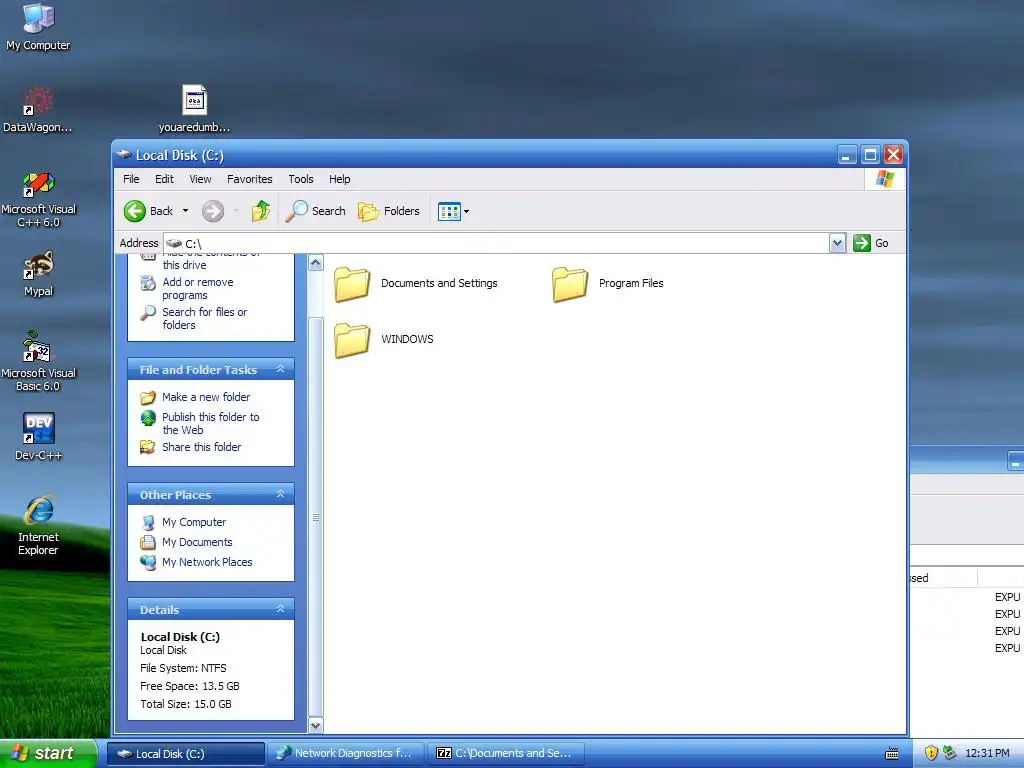This screenshot has width=1024, height=768.
Task: Collapse the Details panel
Action: coord(280,609)
